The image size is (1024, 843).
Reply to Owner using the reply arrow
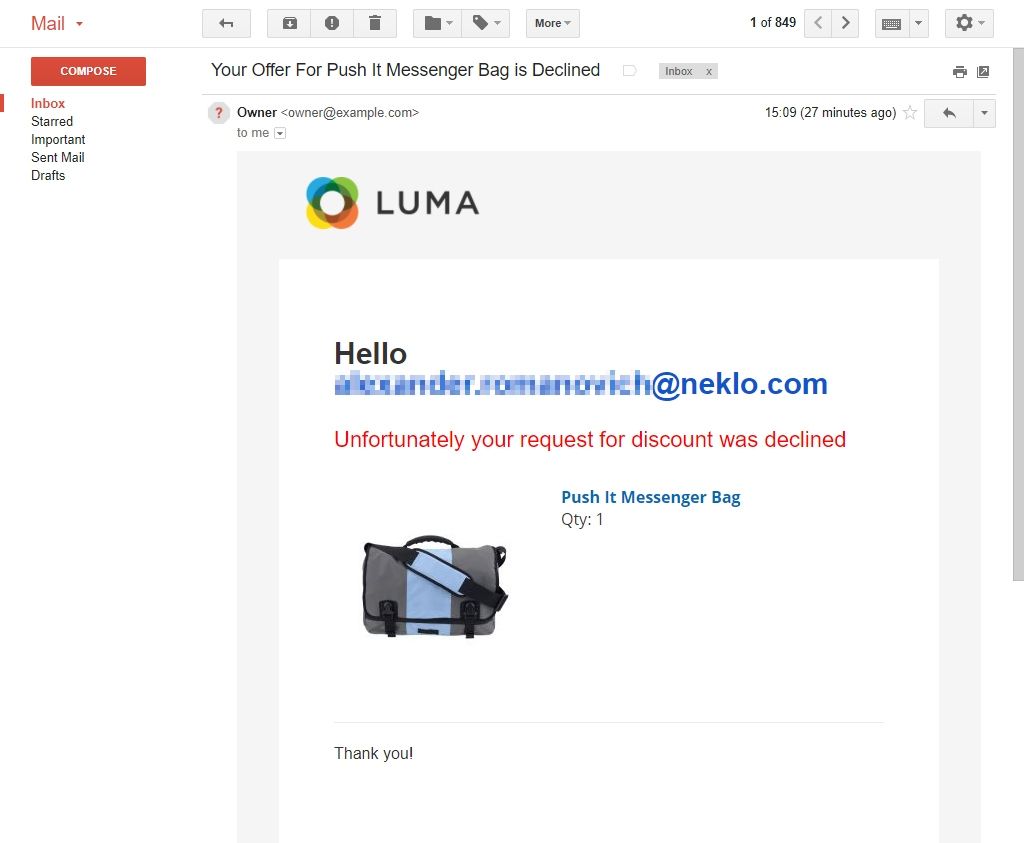pos(949,114)
